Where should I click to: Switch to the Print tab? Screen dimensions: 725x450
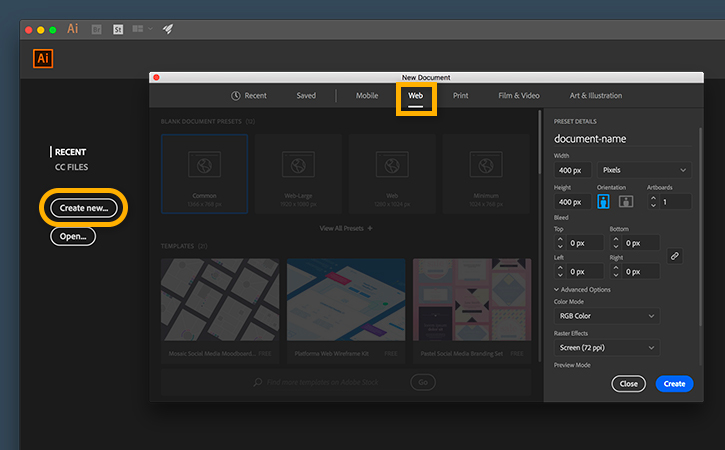click(x=460, y=96)
